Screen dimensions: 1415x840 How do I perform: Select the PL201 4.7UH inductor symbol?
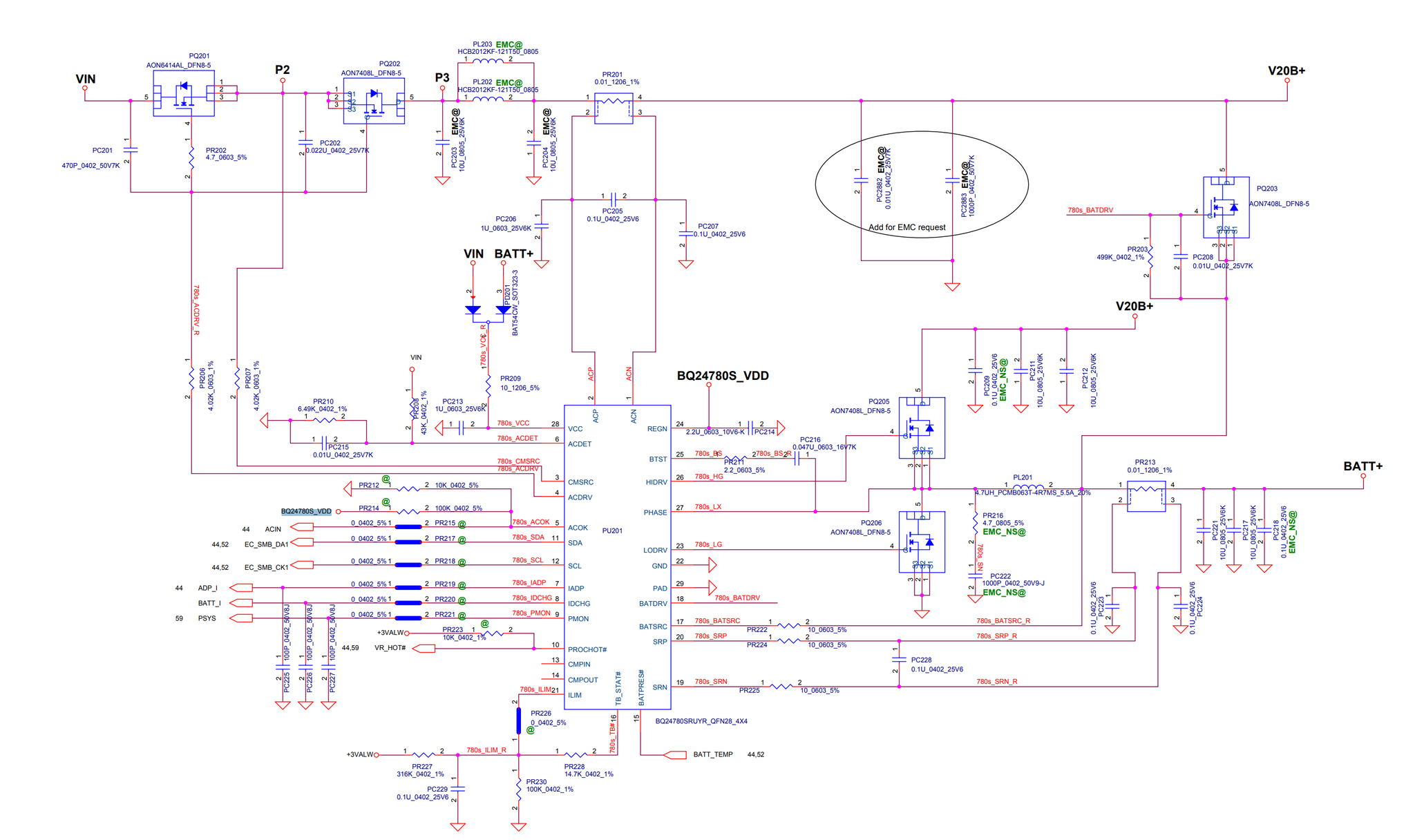tap(1028, 486)
